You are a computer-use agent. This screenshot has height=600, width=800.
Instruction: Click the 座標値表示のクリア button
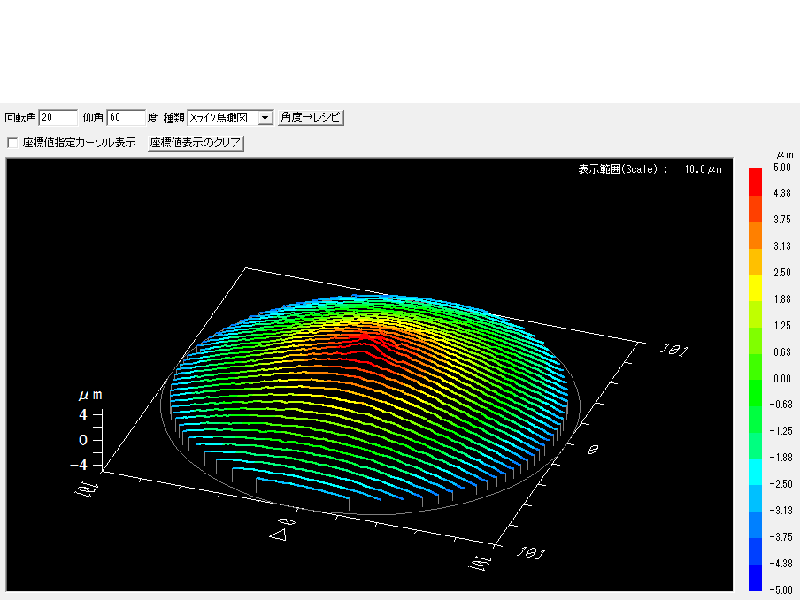click(196, 143)
